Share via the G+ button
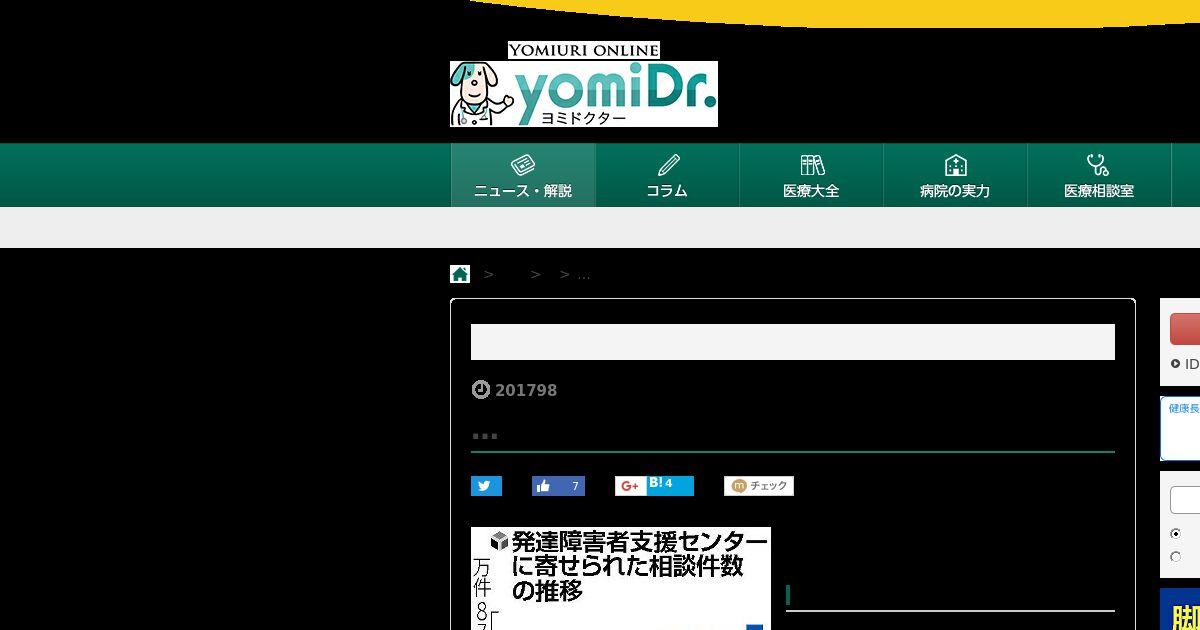Viewport: 1200px width, 630px height. point(630,486)
